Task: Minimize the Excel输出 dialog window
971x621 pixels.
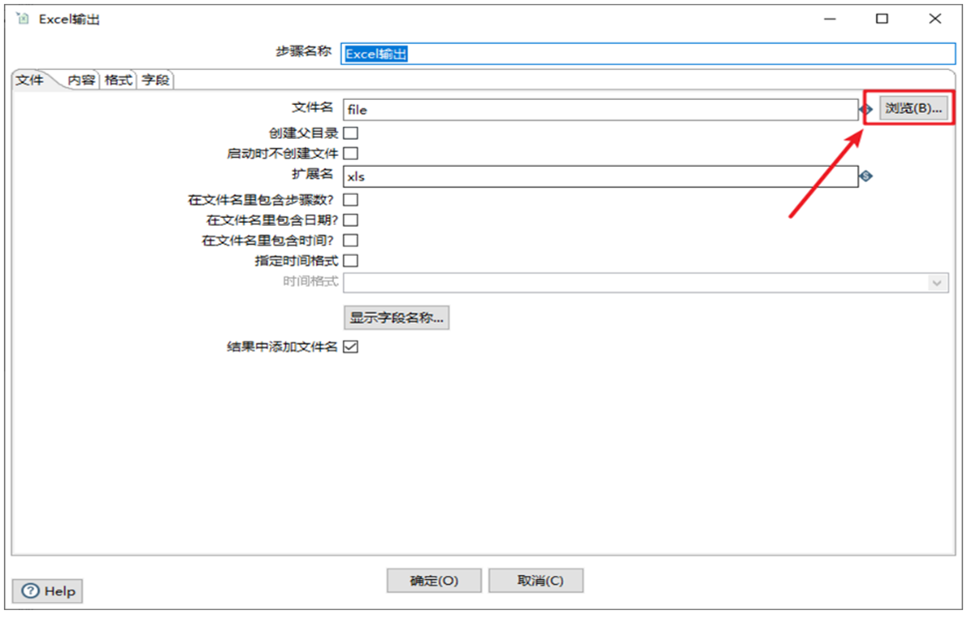Action: 830,19
